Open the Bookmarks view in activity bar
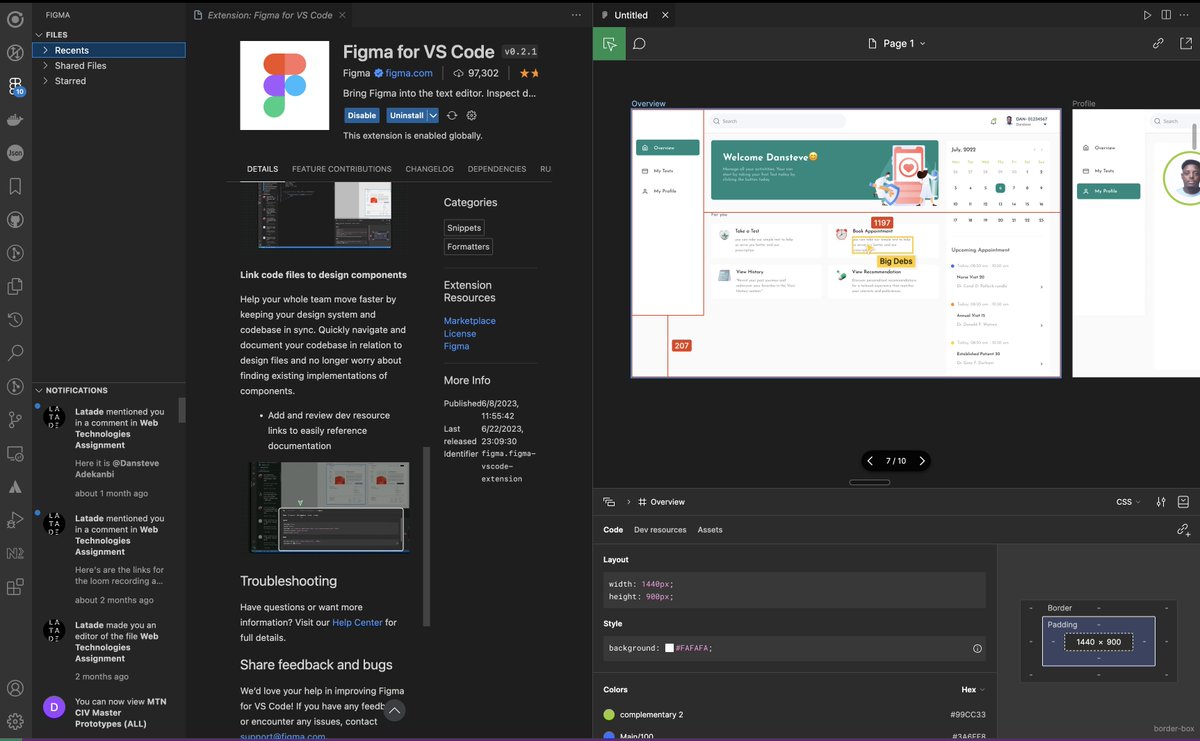The width and height of the screenshot is (1200, 741). tap(15, 186)
